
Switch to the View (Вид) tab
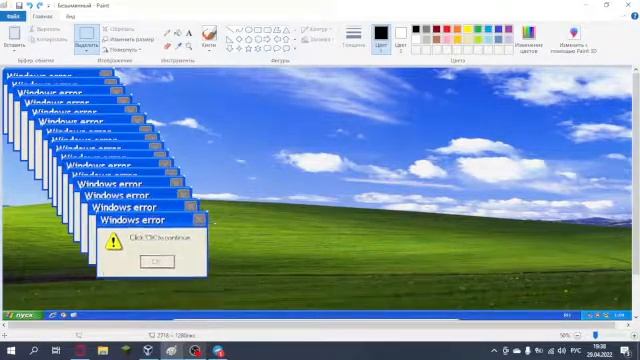(x=70, y=16)
